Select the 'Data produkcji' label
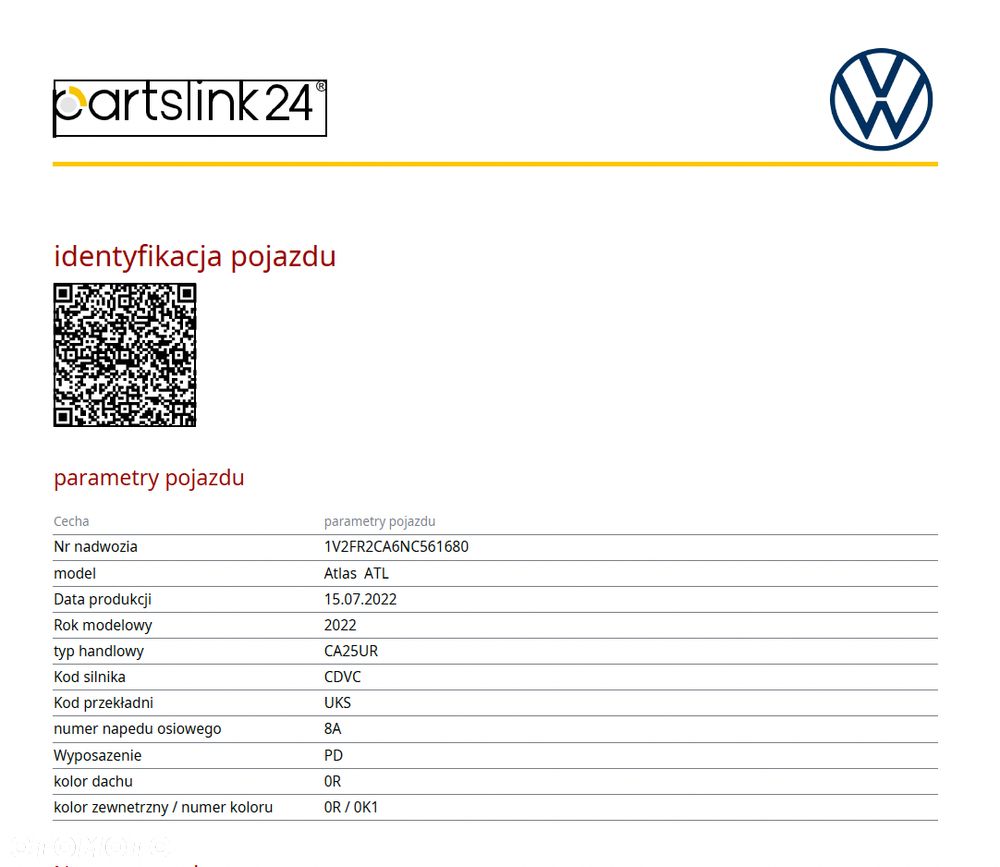Image resolution: width=1000 pixels, height=867 pixels. pos(103,600)
